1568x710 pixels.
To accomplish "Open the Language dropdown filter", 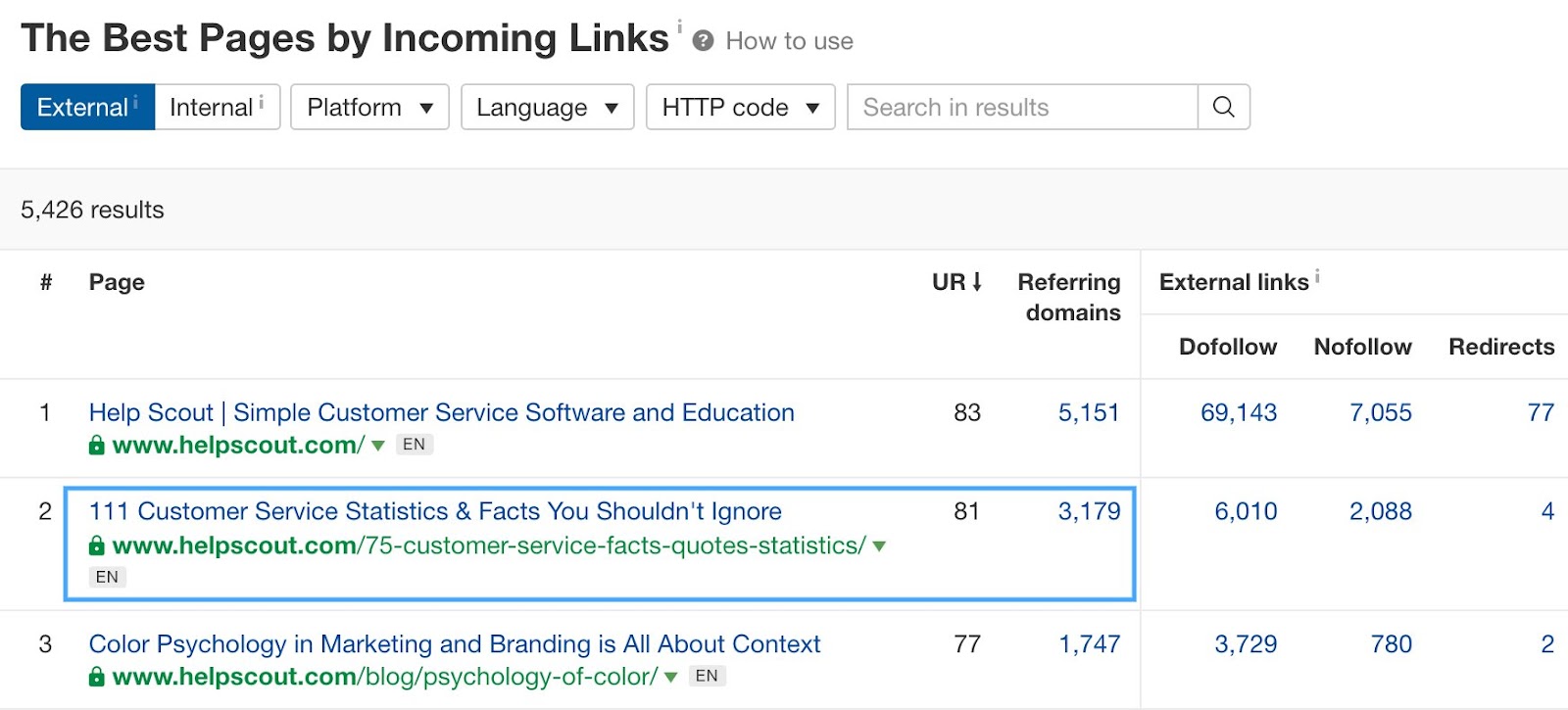I will point(547,107).
